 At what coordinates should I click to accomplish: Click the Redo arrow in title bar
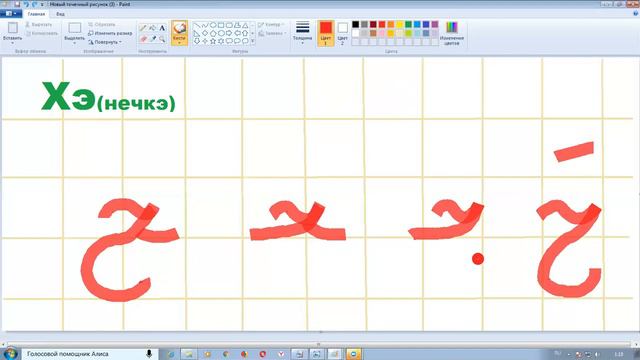[x=34, y=4]
